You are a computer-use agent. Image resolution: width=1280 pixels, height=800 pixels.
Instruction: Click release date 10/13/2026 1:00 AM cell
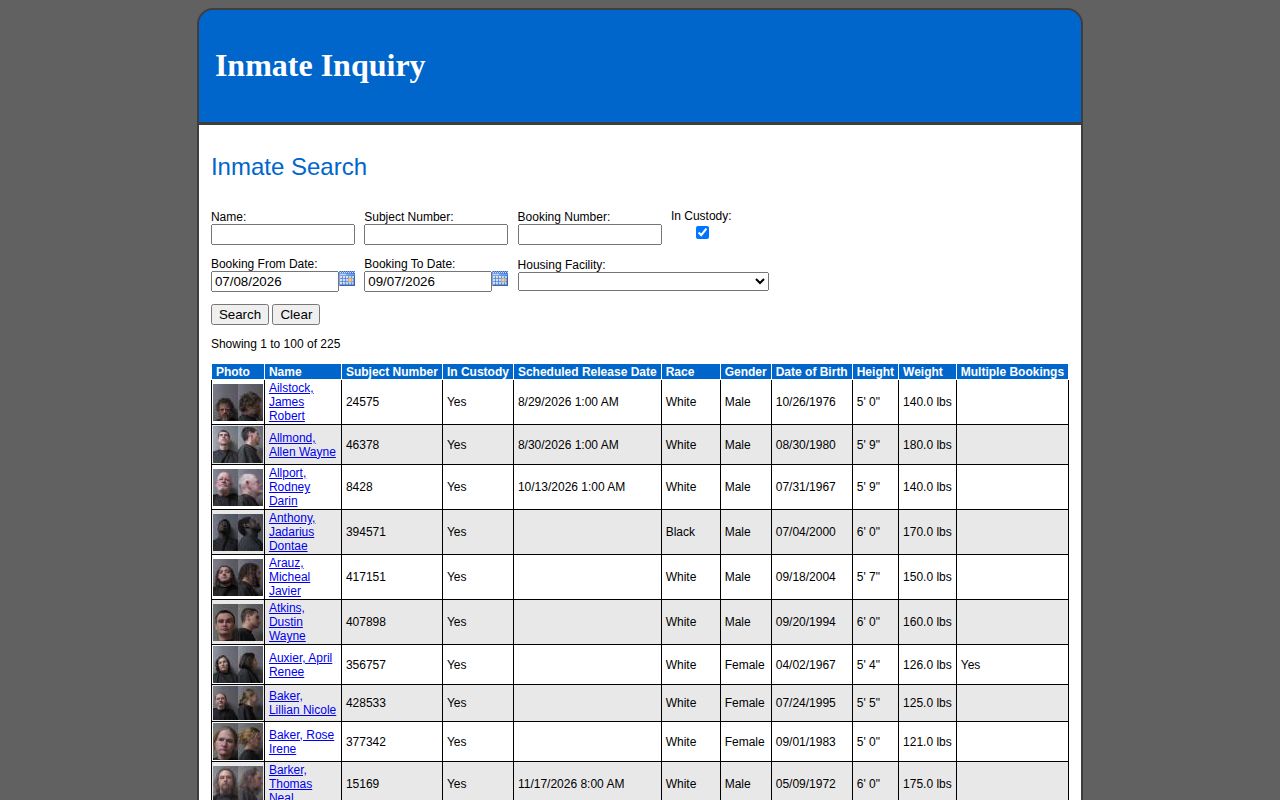click(587, 487)
